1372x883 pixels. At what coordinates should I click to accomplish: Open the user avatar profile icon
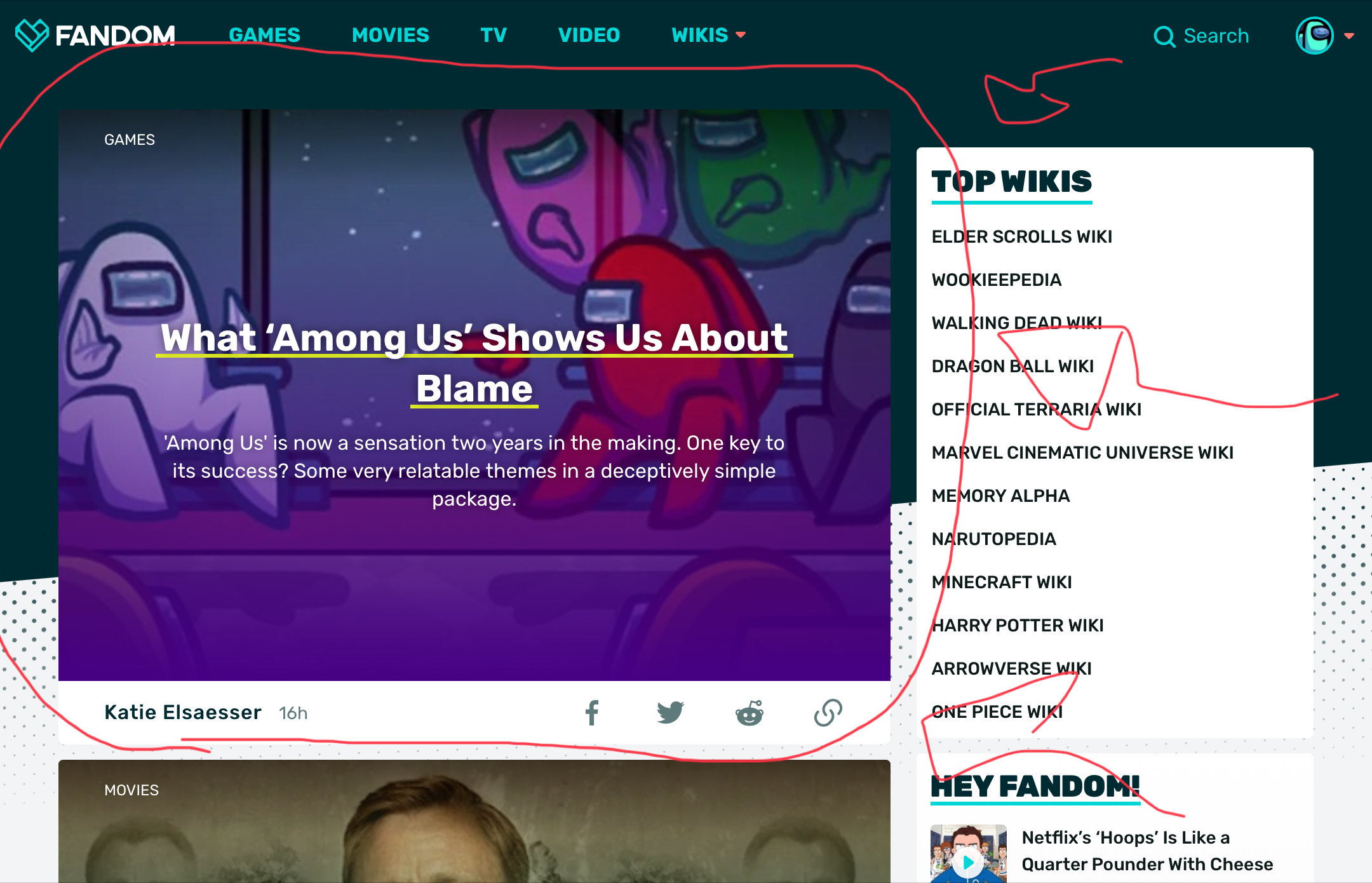(x=1315, y=36)
